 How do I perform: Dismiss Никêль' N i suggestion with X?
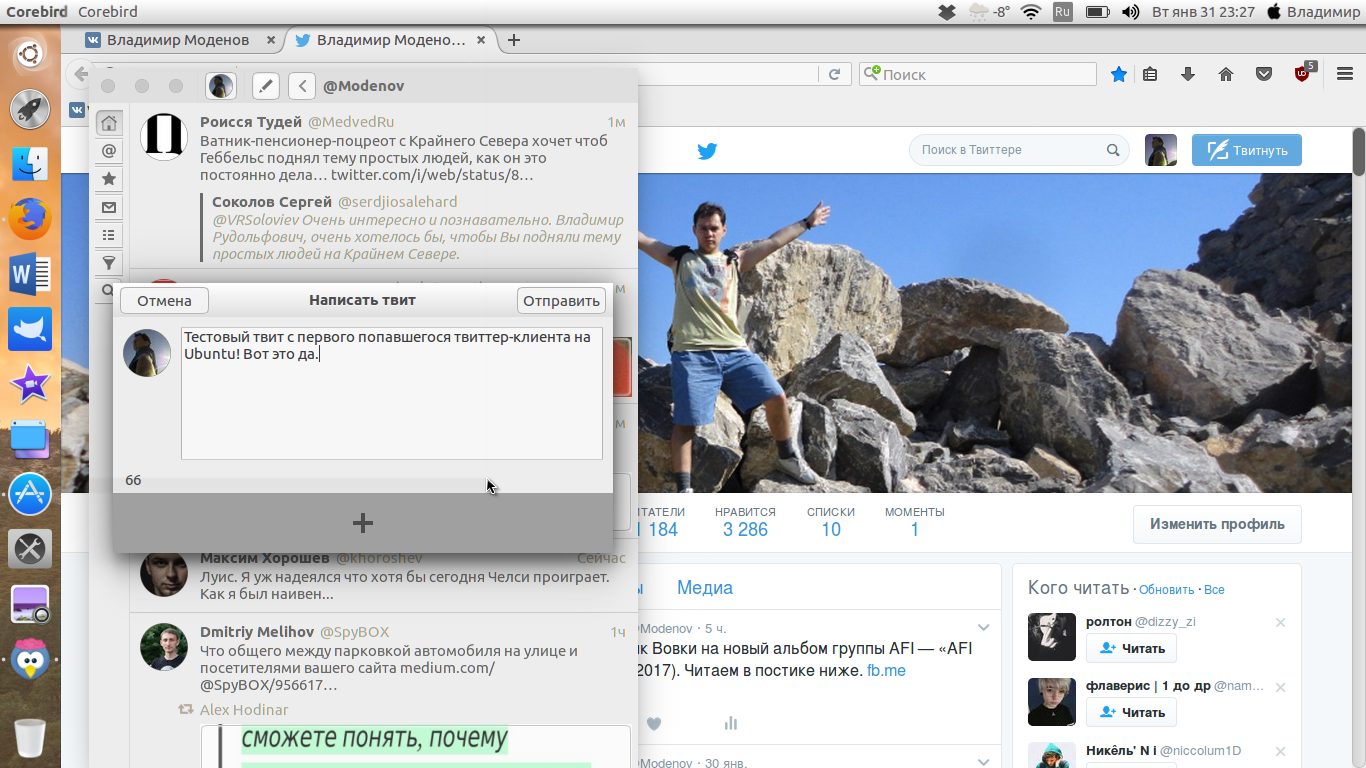pos(1280,751)
